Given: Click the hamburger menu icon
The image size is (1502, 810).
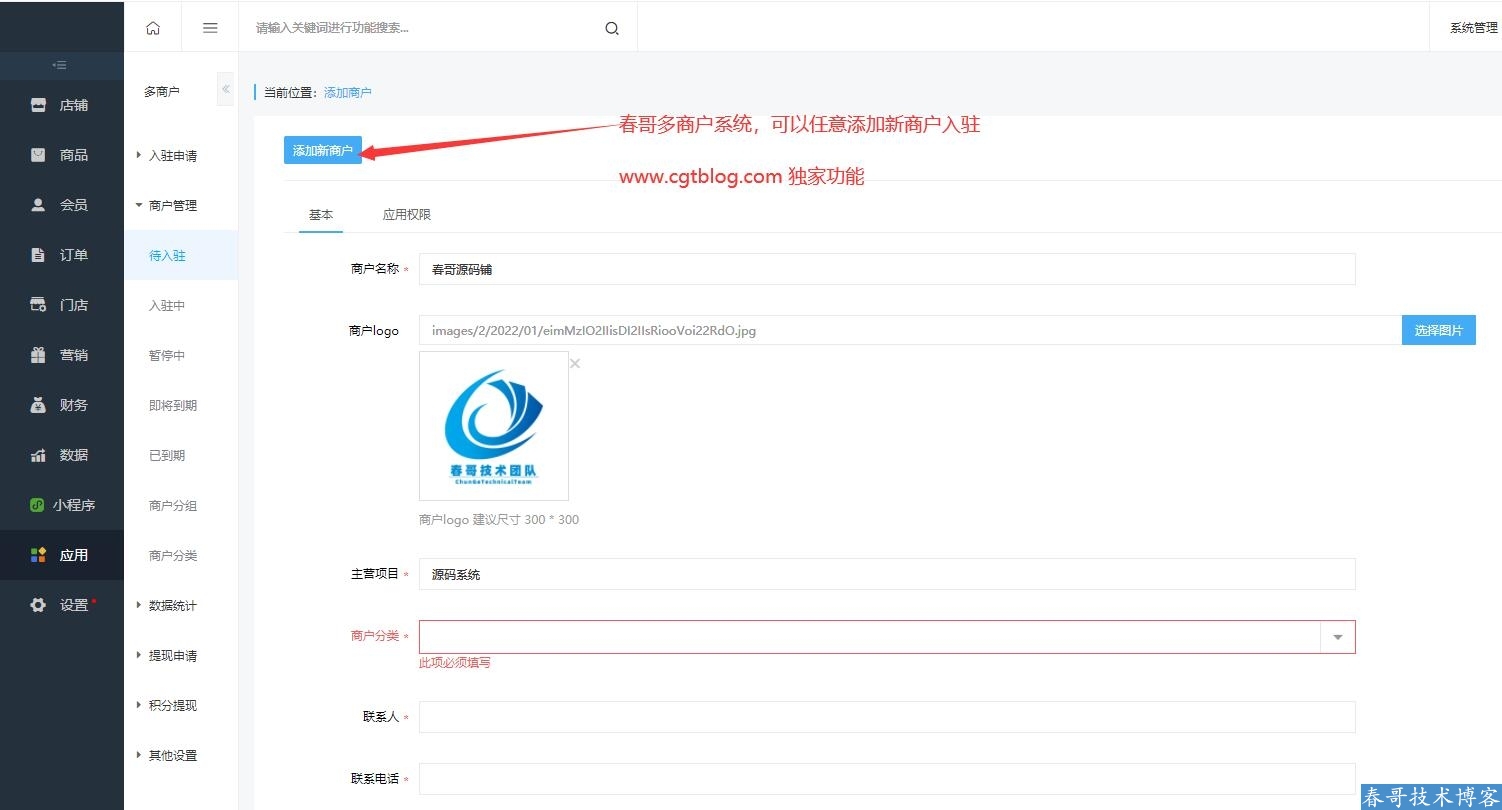Looking at the screenshot, I should click(x=210, y=28).
